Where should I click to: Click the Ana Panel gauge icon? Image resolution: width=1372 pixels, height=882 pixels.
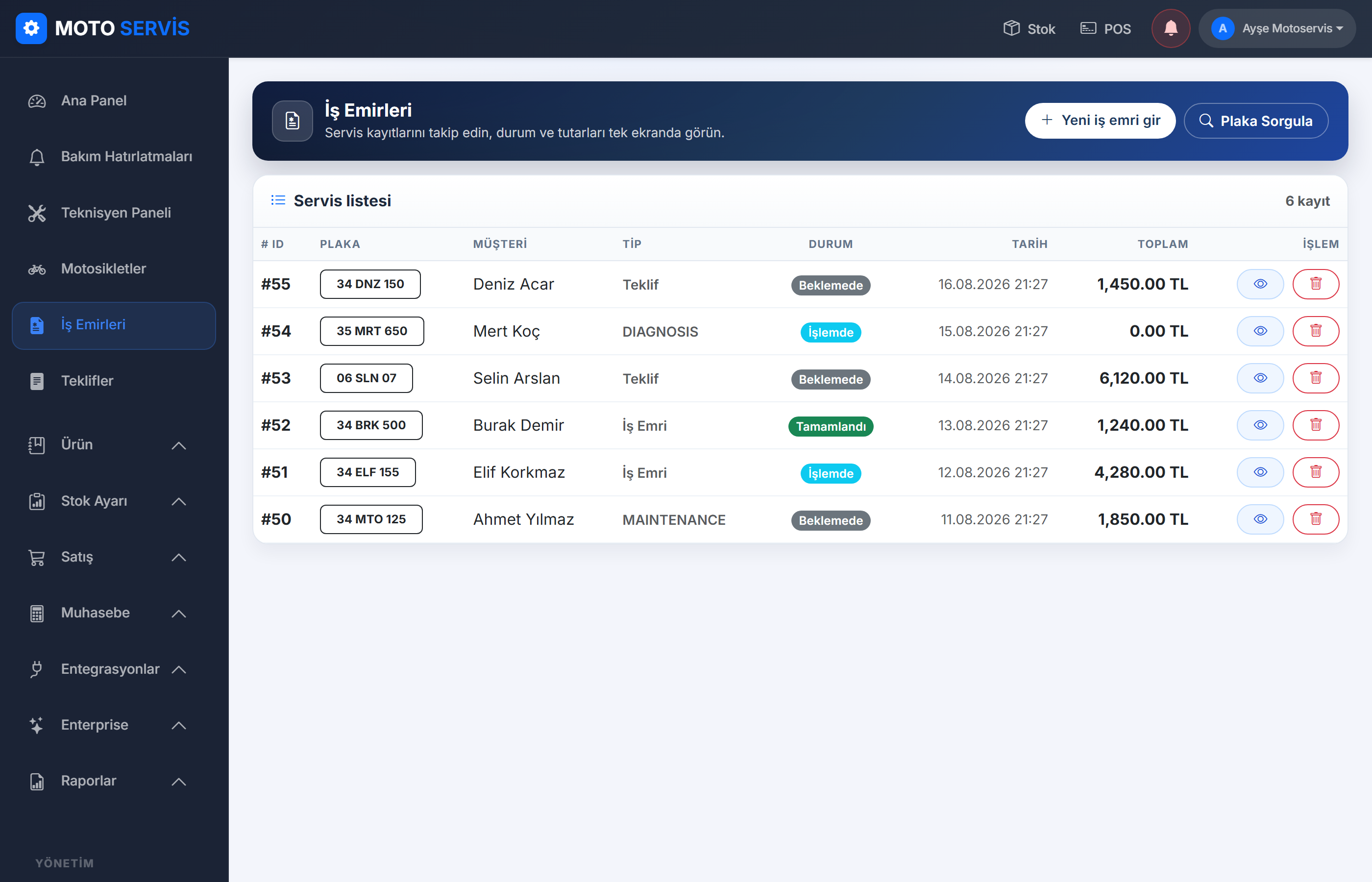(x=37, y=101)
